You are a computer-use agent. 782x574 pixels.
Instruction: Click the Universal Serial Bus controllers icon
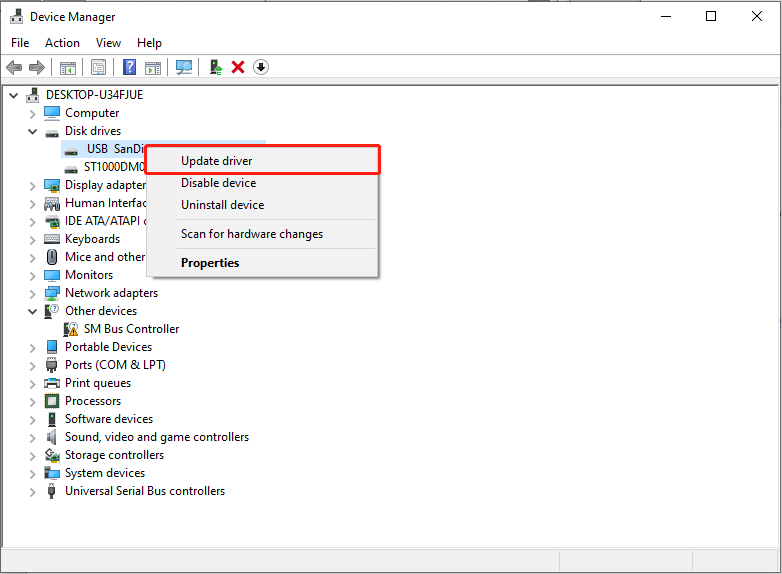click(51, 491)
